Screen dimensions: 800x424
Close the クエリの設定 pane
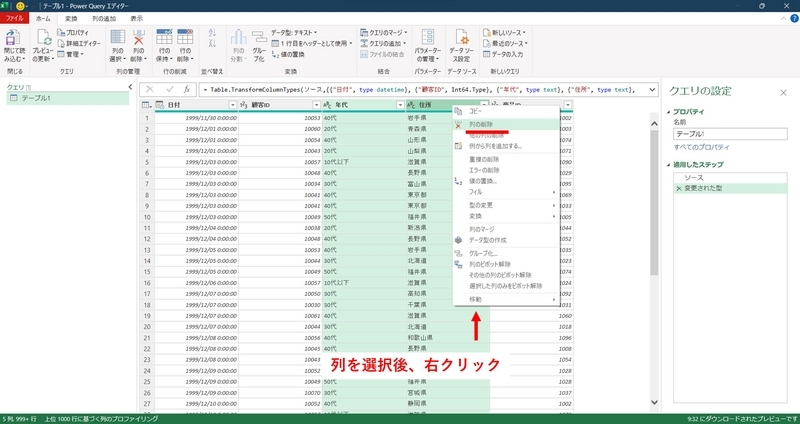tap(783, 92)
